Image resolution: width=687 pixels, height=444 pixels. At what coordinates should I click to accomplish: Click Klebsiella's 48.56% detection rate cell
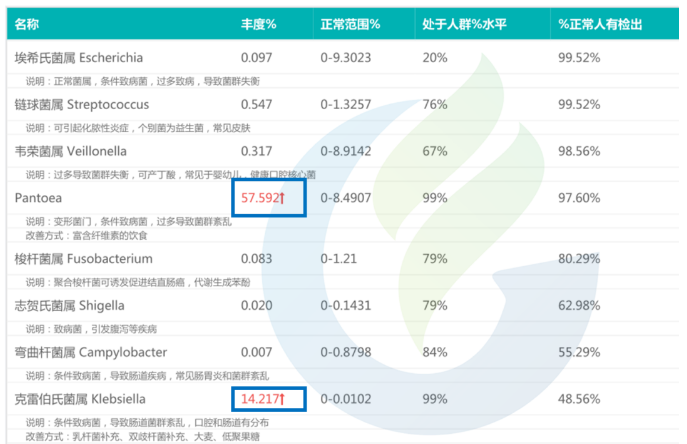pyautogui.click(x=579, y=400)
